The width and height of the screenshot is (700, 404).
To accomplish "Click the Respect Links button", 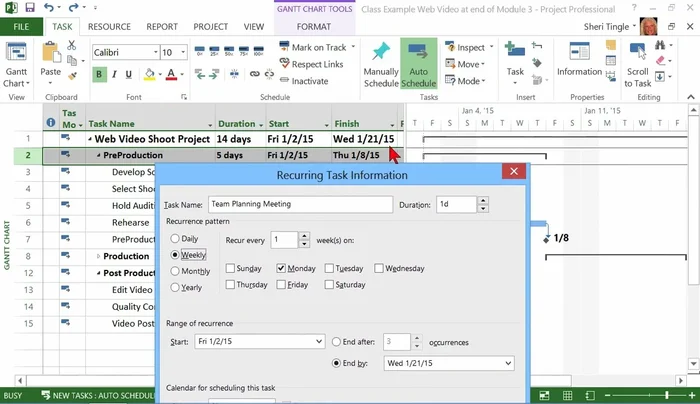I will 310,64.
